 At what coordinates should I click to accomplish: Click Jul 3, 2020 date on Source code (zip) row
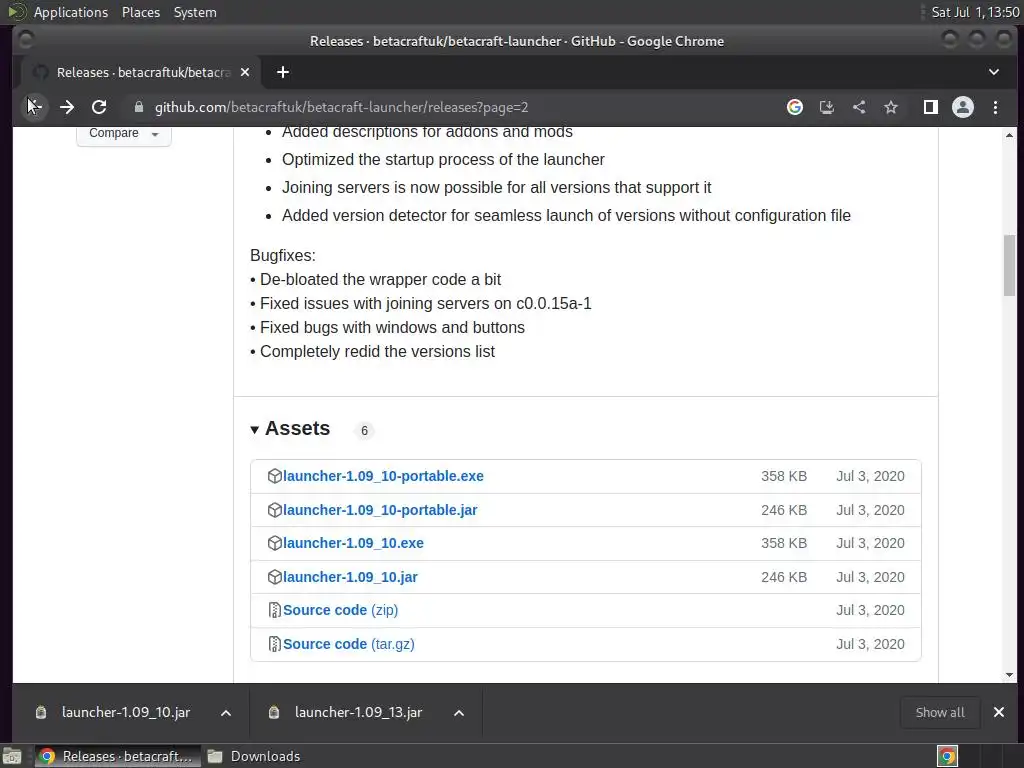[871, 610]
